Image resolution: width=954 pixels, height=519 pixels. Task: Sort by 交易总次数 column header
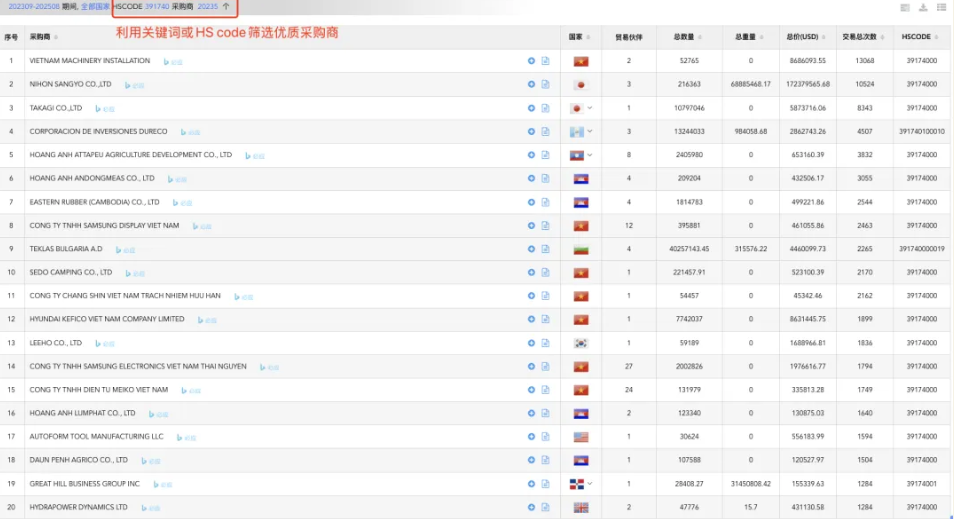(860, 37)
